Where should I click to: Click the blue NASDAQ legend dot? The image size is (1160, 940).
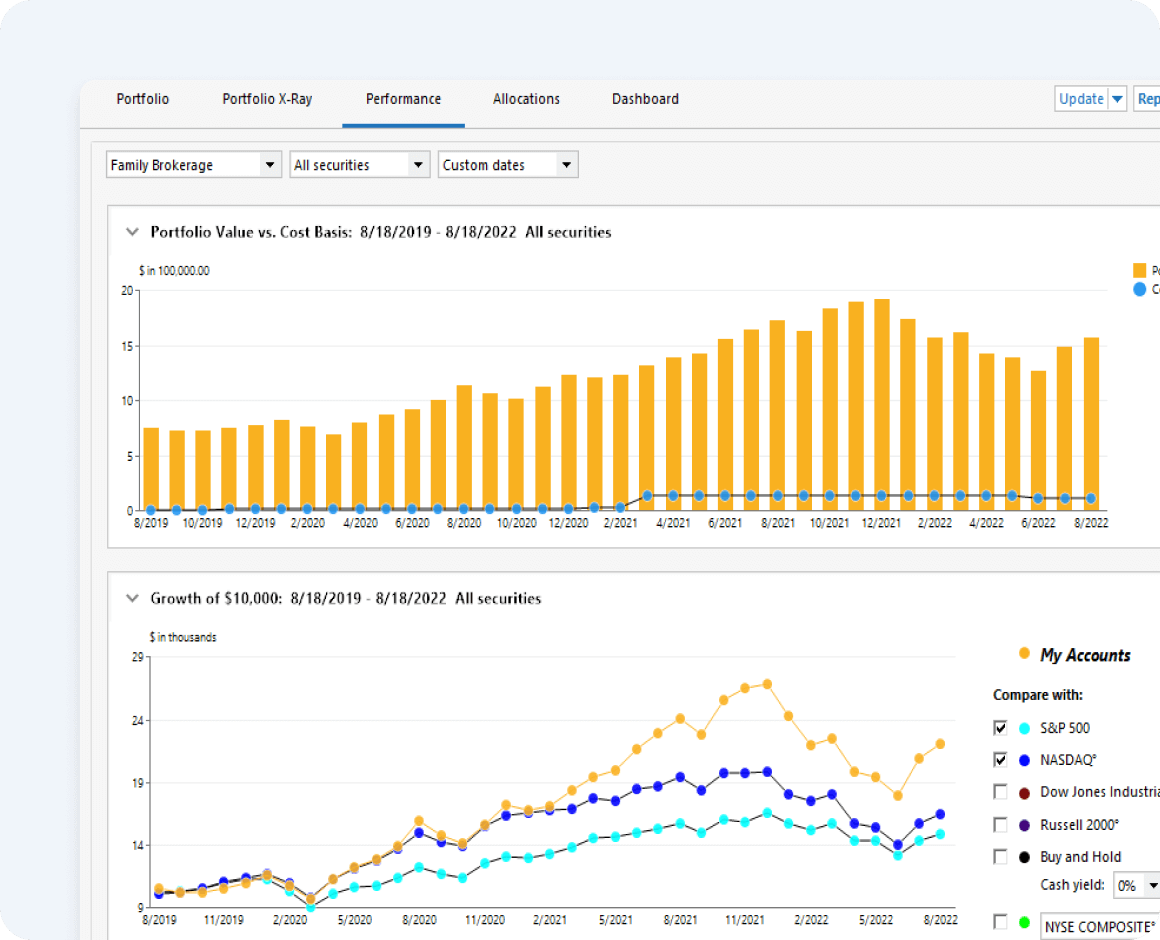click(1023, 760)
